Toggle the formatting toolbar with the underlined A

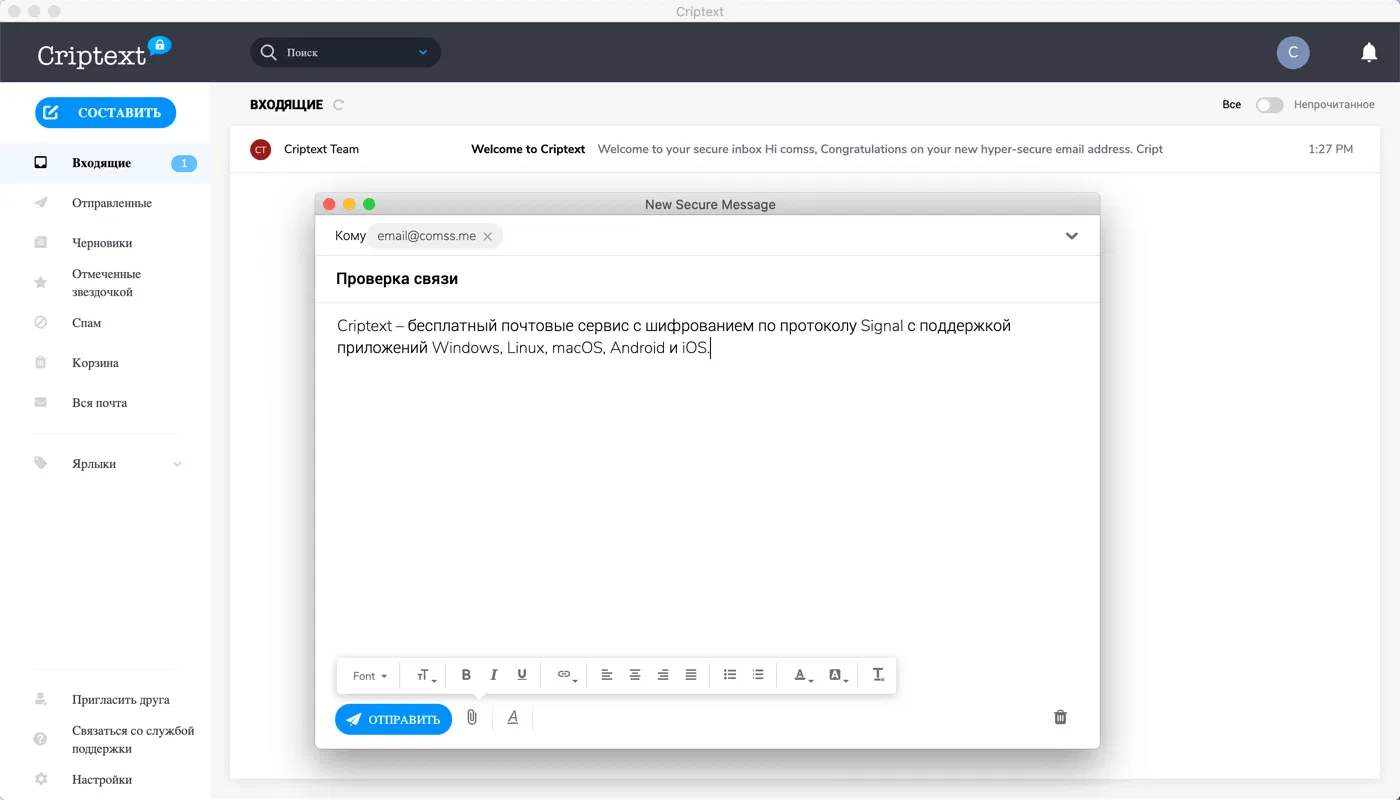[513, 718]
